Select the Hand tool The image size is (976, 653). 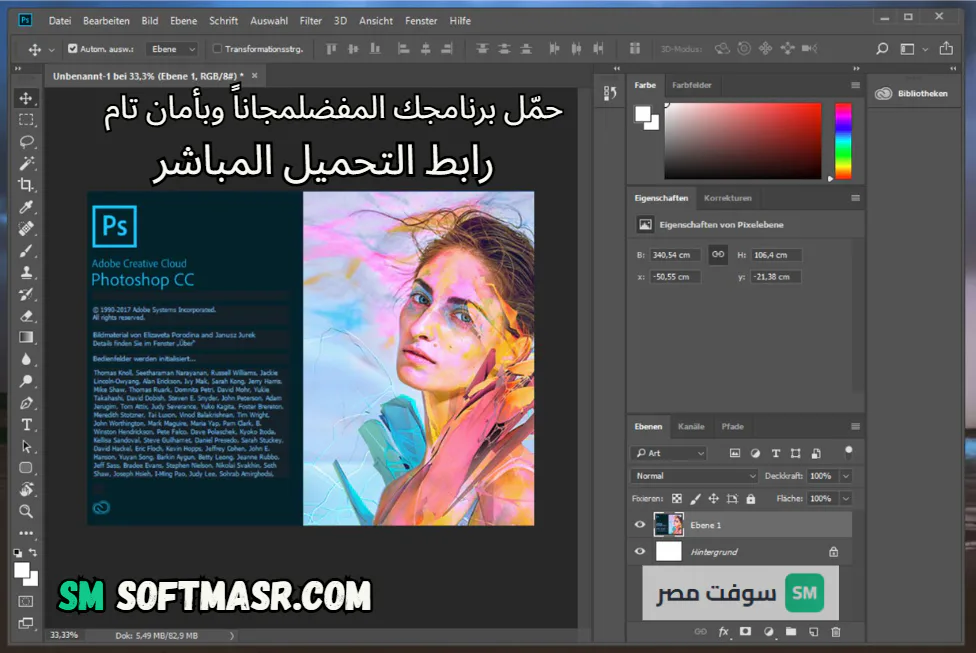(x=26, y=489)
